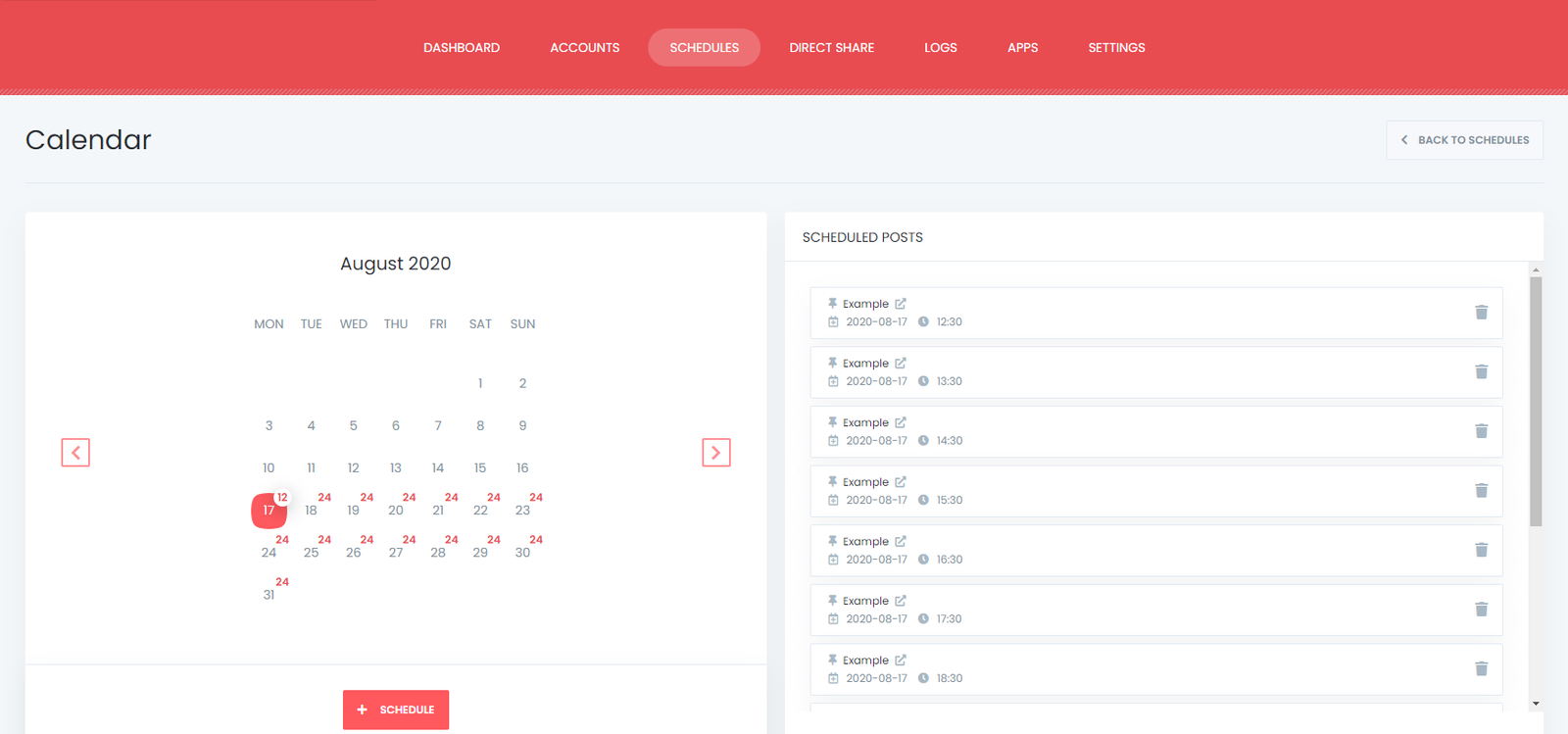Open the Direct Share tab

point(832,47)
